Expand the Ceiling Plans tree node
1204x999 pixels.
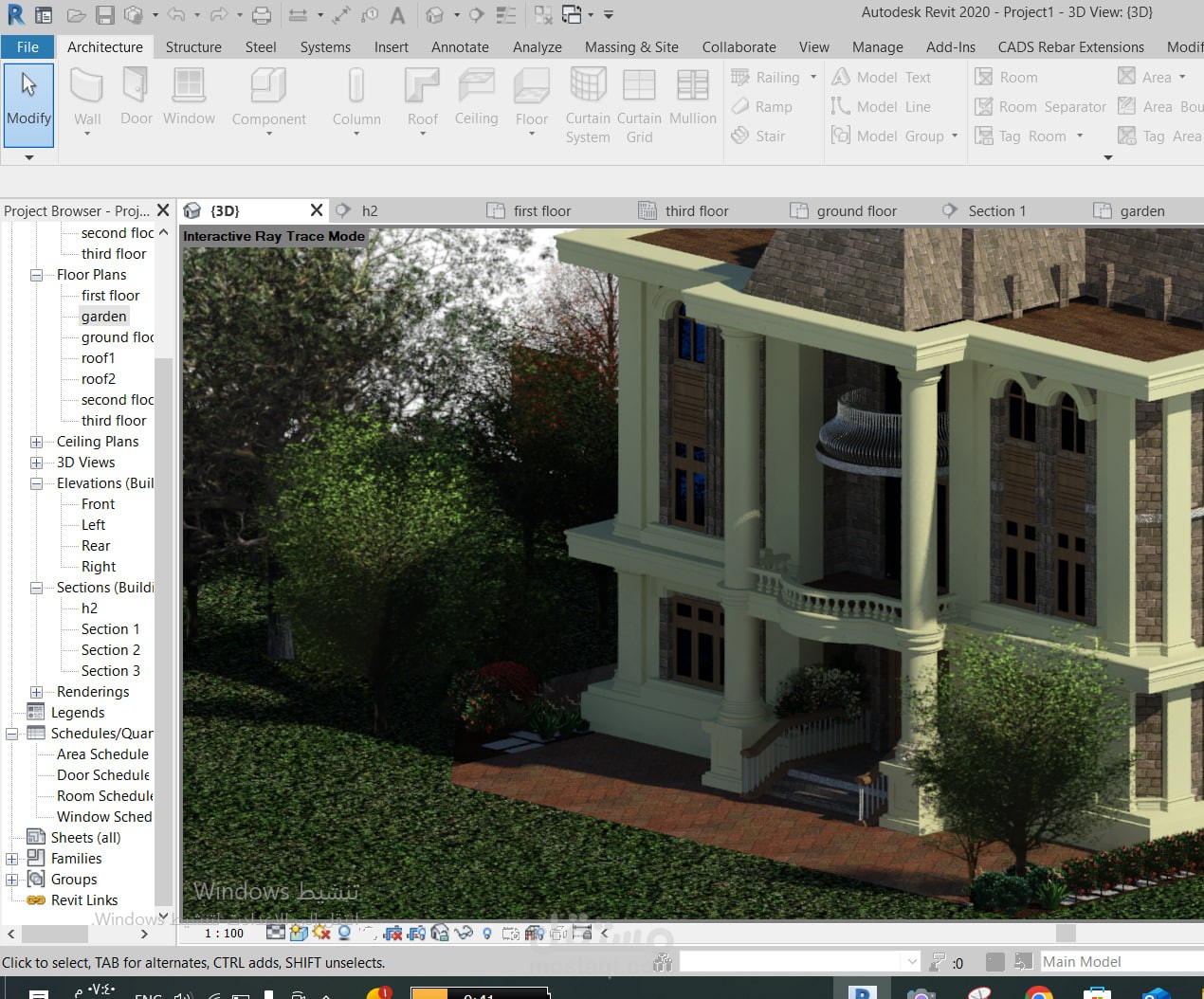click(x=36, y=442)
